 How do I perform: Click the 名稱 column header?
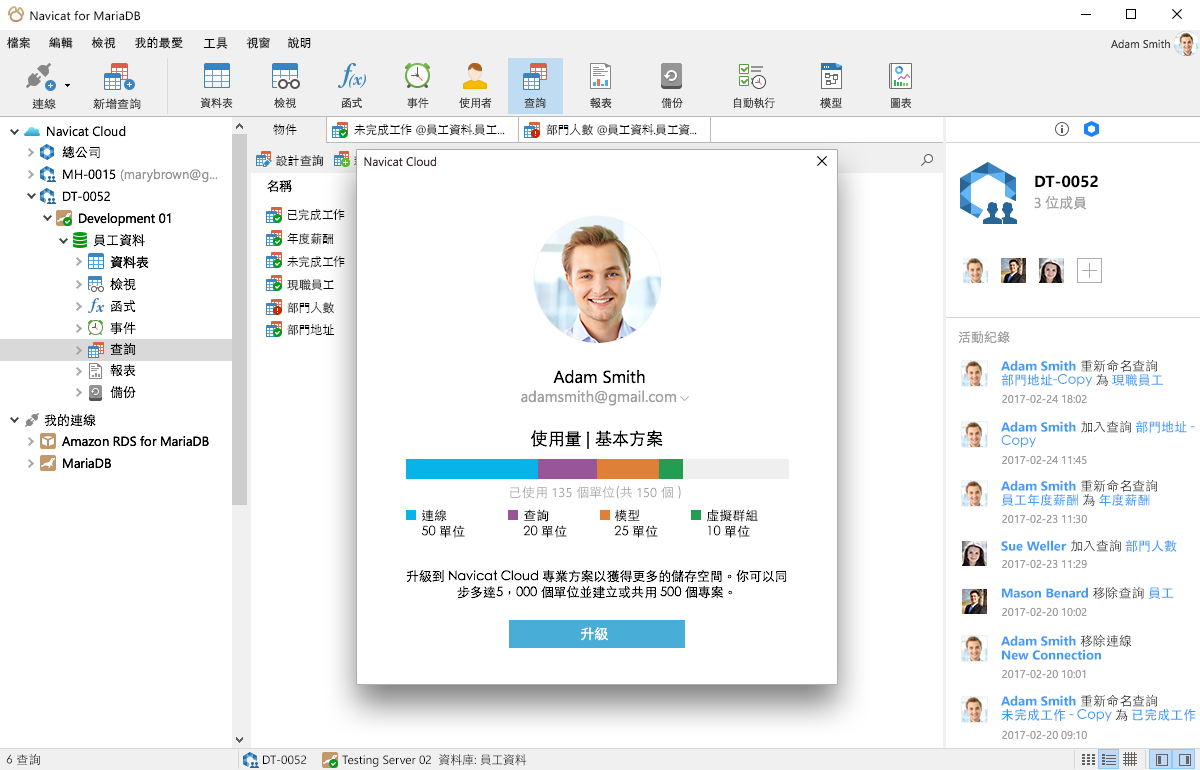[279, 186]
